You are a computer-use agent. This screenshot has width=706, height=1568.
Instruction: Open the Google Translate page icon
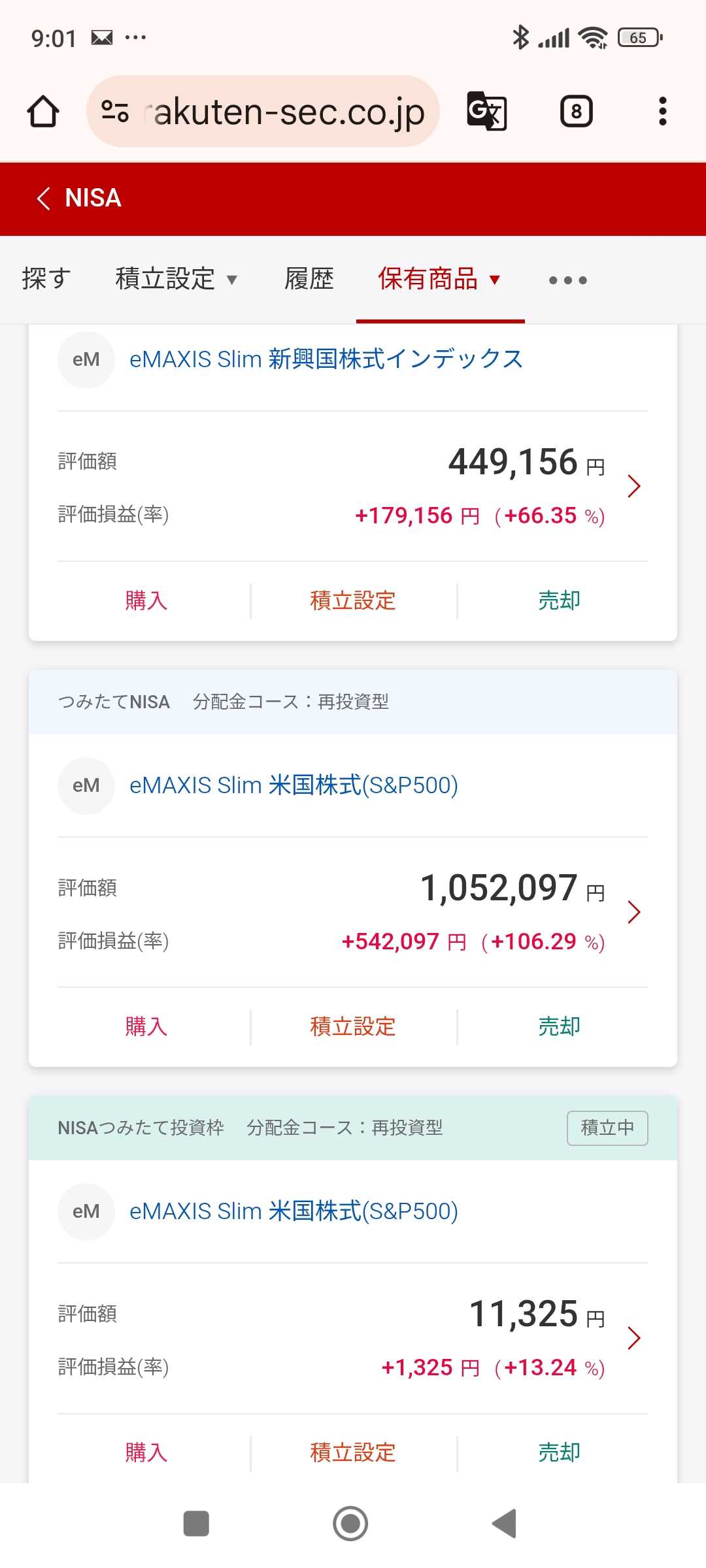pyautogui.click(x=487, y=111)
